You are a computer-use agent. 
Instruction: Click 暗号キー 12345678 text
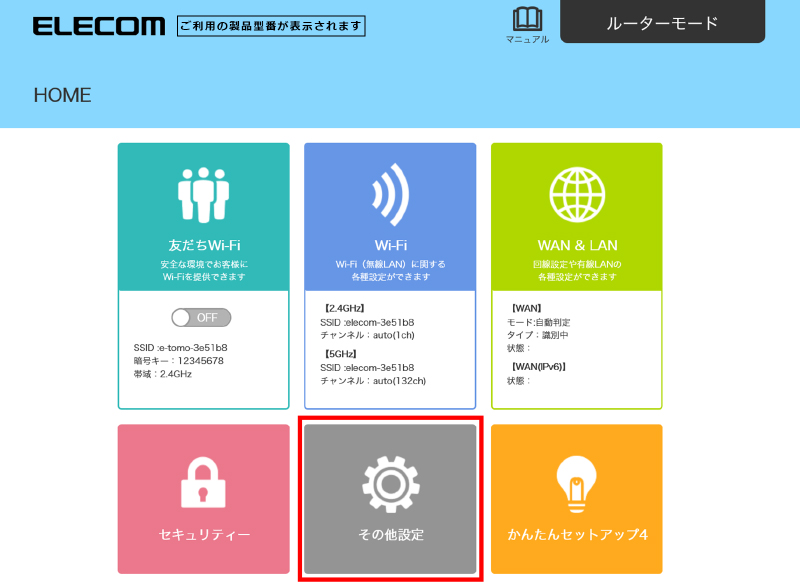[179, 361]
